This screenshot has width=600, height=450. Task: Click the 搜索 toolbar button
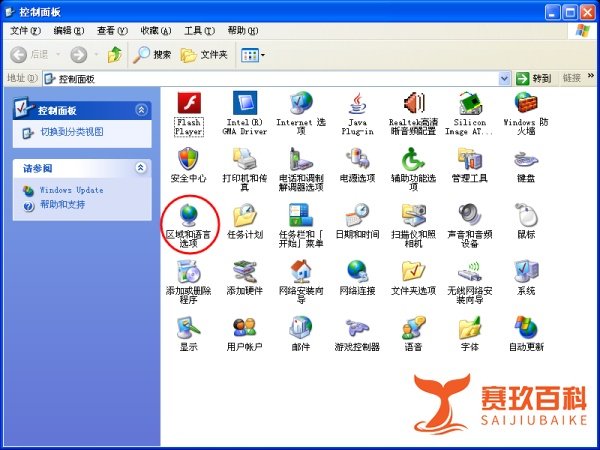pos(152,55)
